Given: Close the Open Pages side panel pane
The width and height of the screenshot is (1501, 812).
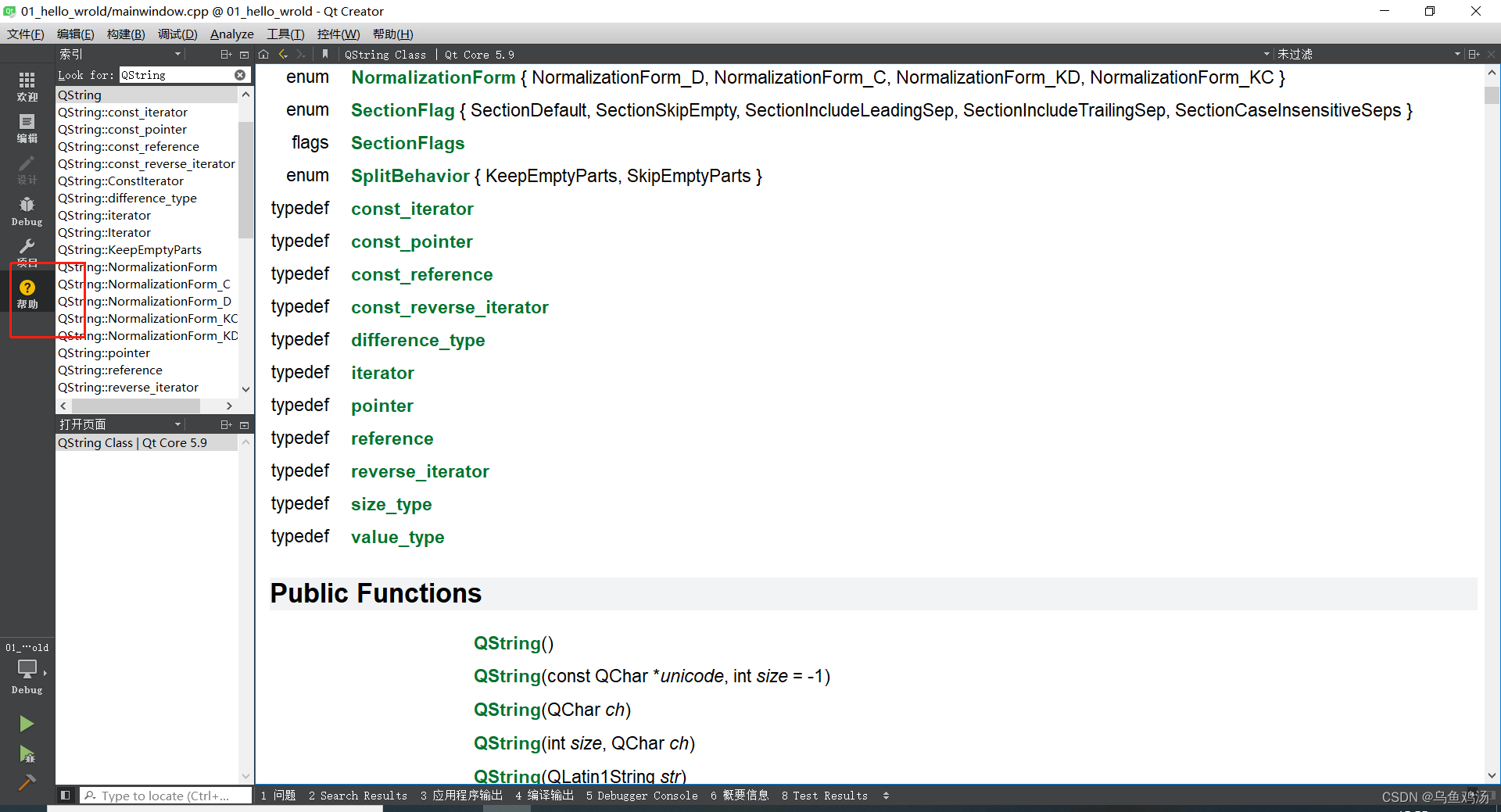Looking at the screenshot, I should (x=244, y=424).
